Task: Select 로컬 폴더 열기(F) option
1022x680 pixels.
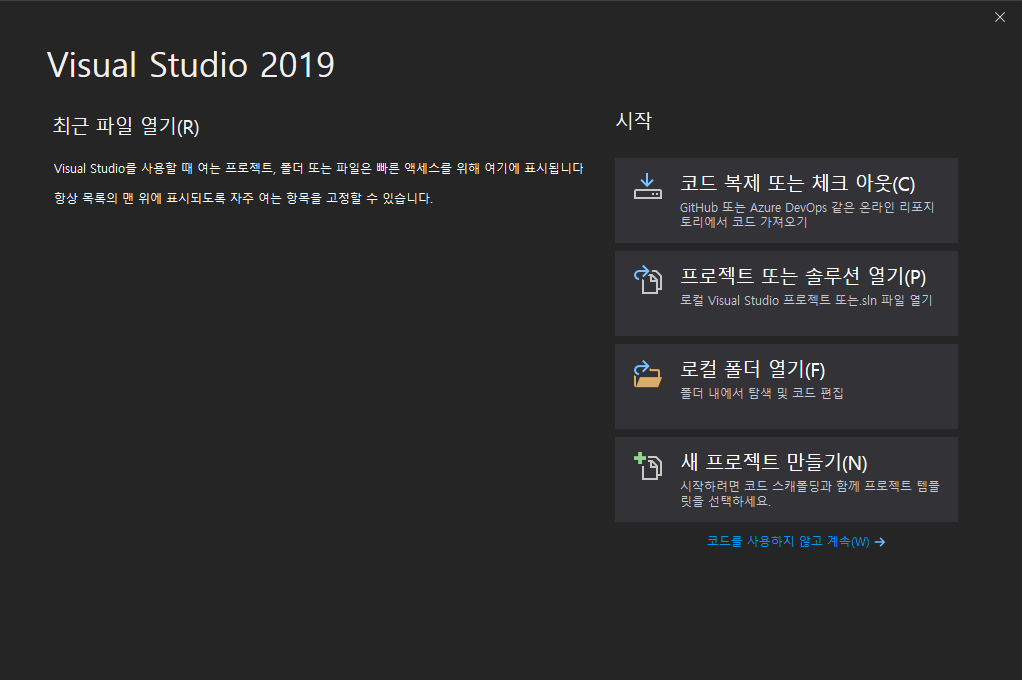Action: pos(786,387)
